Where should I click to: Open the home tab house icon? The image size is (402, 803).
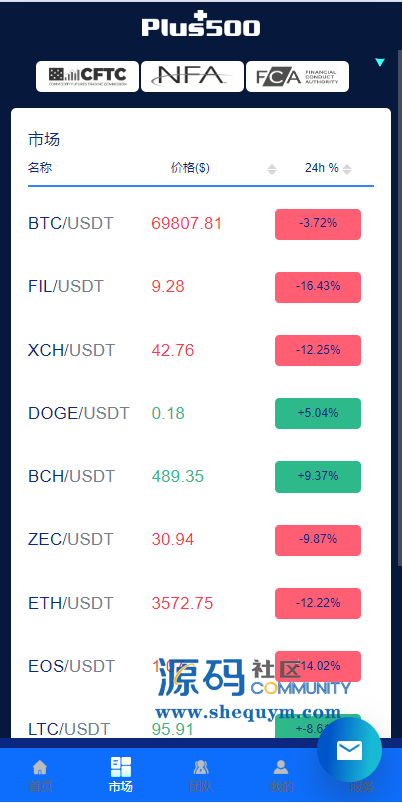39,767
